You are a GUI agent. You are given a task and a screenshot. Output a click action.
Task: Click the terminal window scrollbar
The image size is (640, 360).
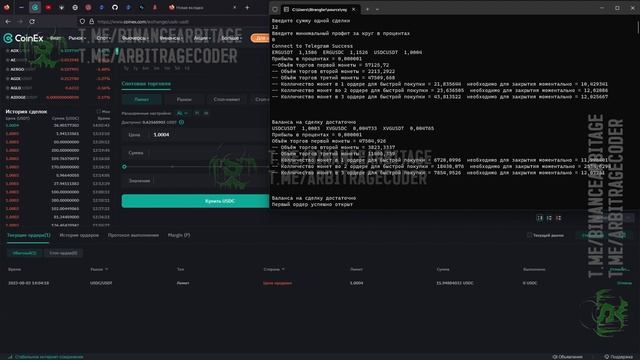[x=638, y=28]
